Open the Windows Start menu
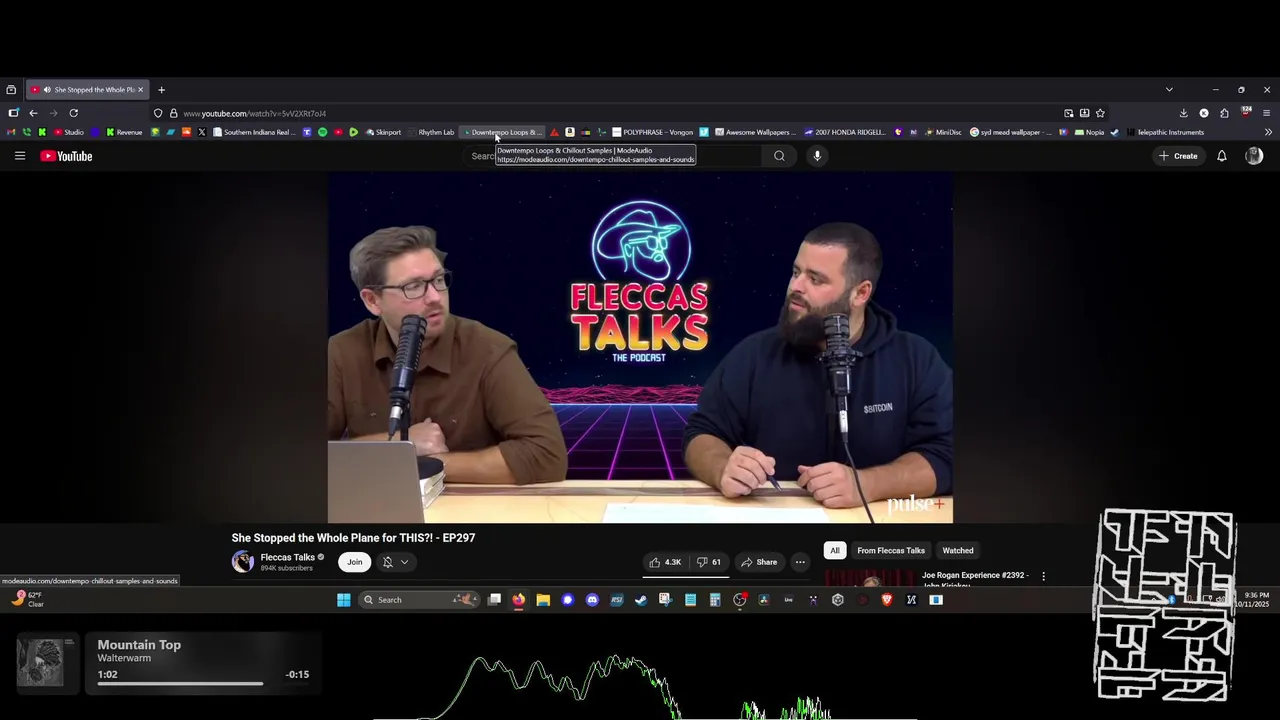Viewport: 1280px width, 720px height. (x=344, y=600)
